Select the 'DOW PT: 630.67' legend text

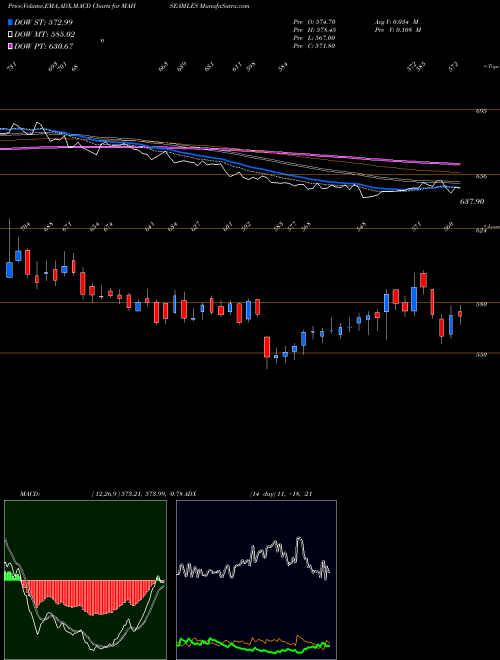click(44, 46)
